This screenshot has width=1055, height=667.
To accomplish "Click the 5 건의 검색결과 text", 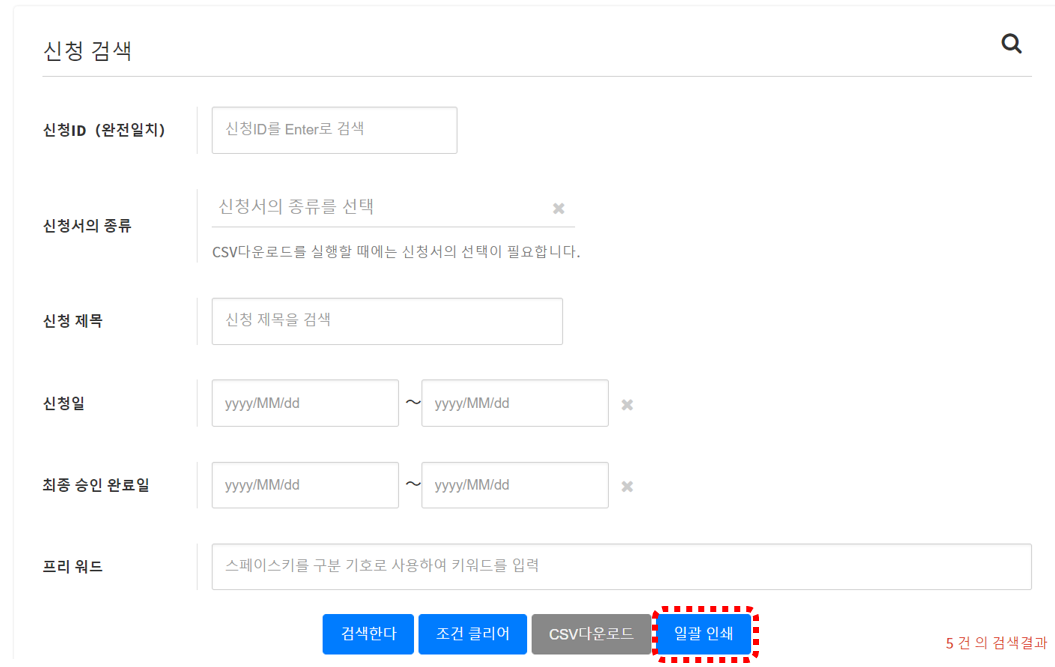I will click(996, 644).
